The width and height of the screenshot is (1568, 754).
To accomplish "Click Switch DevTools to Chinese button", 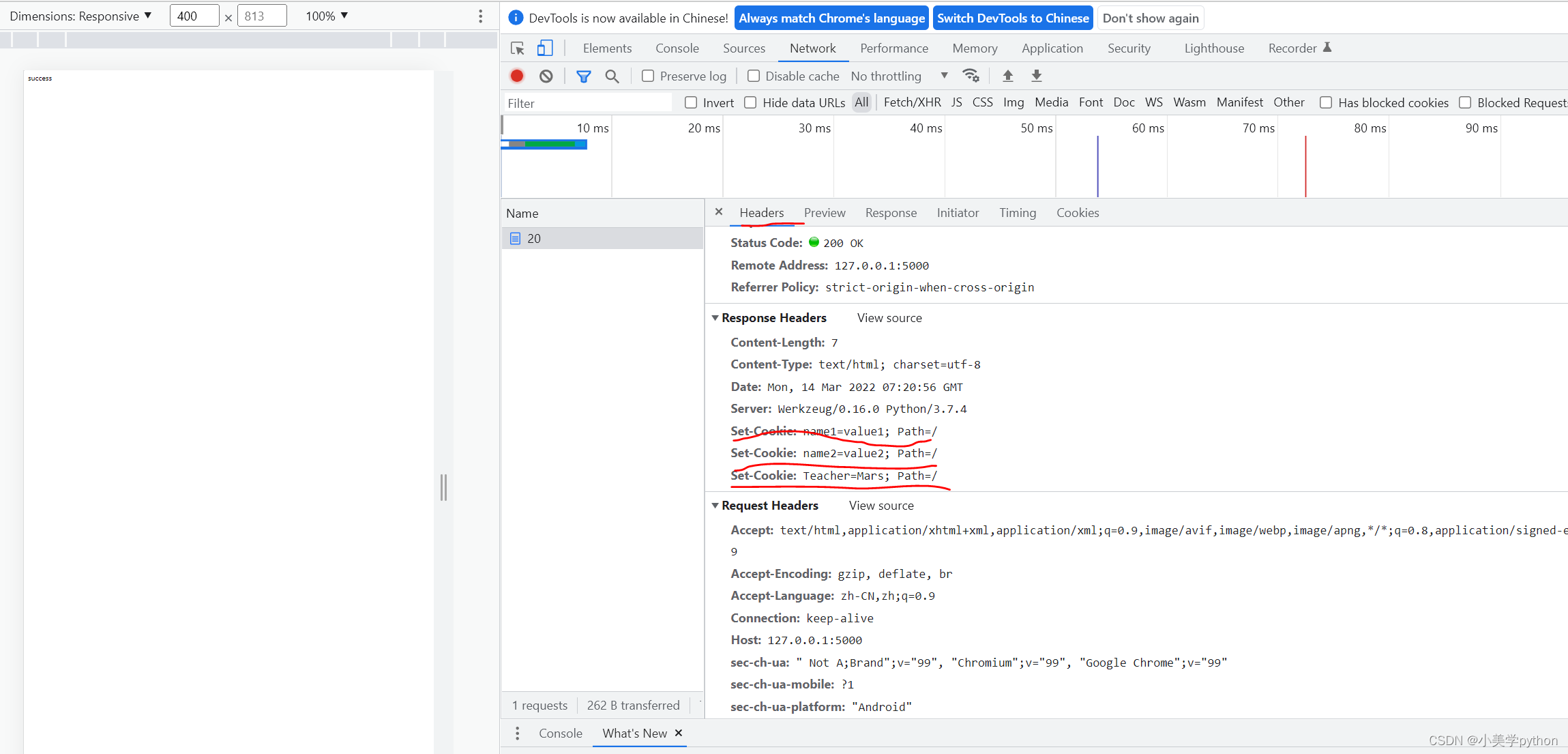I will click(1012, 18).
